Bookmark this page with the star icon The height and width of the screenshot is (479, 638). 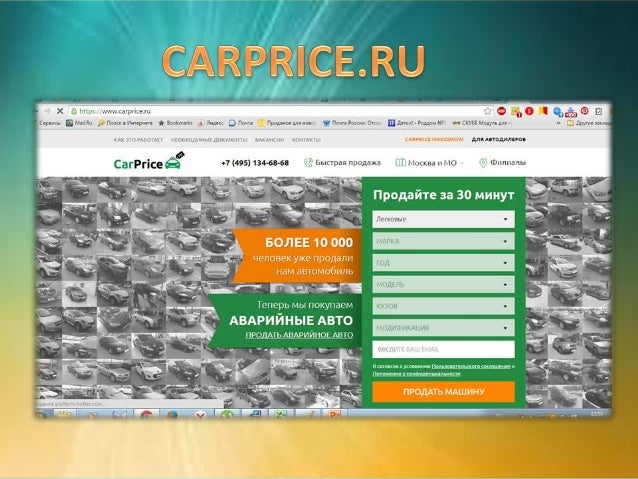click(487, 111)
